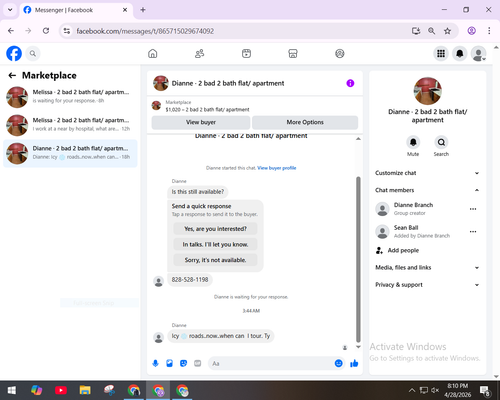This screenshot has height=400, width=500.
Task: Open the Marketplace storefront icon
Action: coord(293,53)
